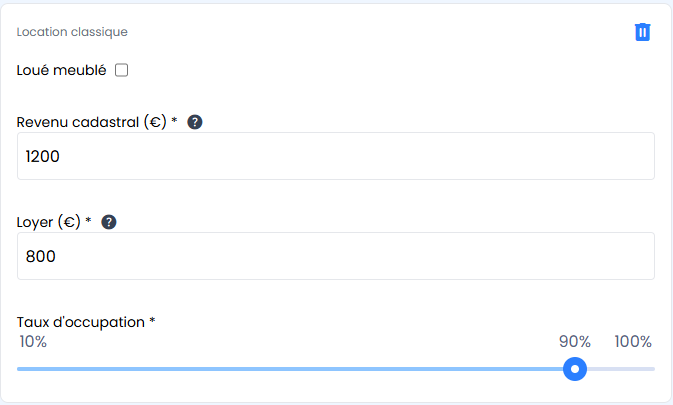
Task: Delete the Location classique entry with trash icon
Action: point(643,32)
